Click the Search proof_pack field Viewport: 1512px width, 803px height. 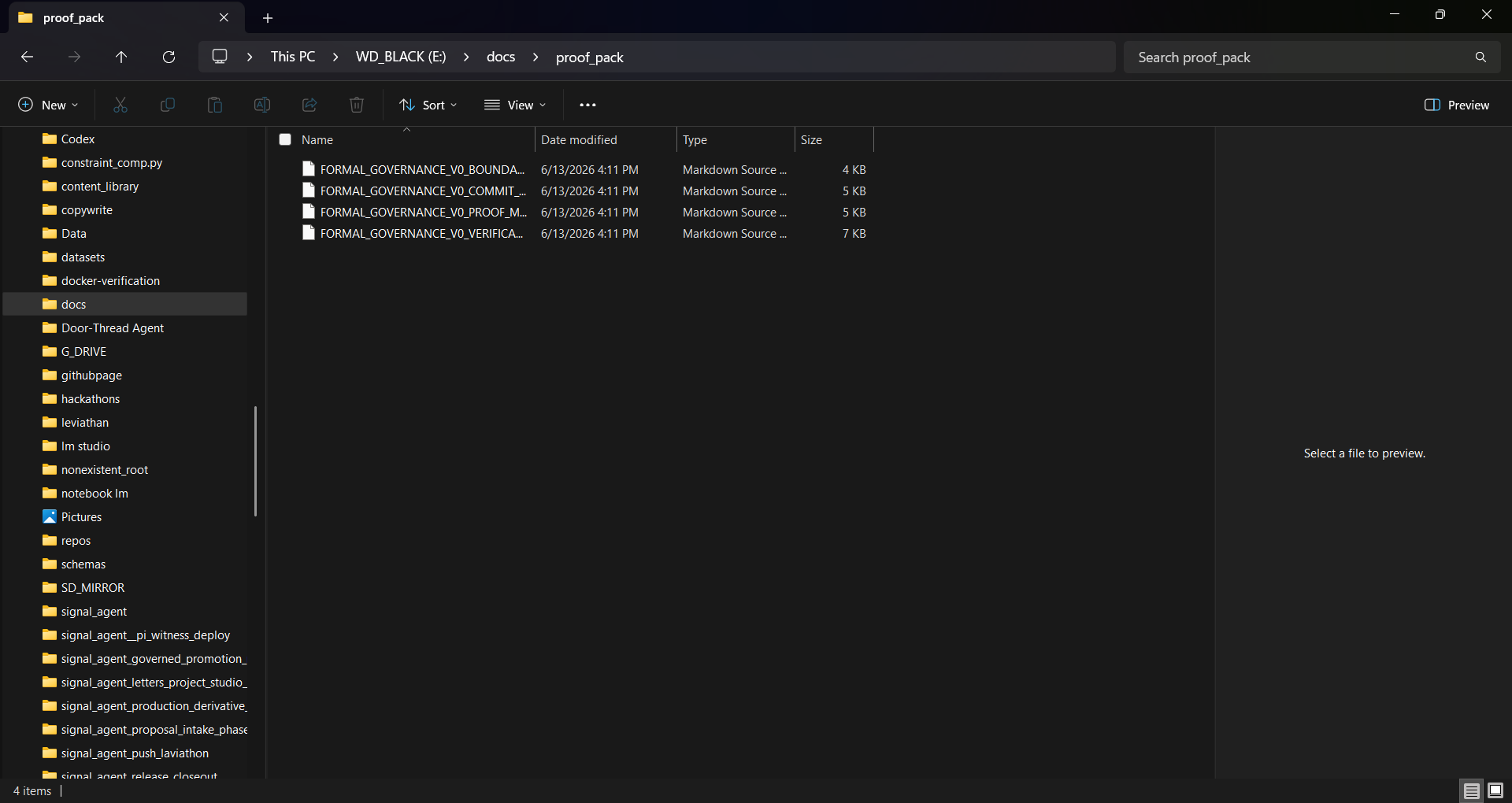[1312, 57]
